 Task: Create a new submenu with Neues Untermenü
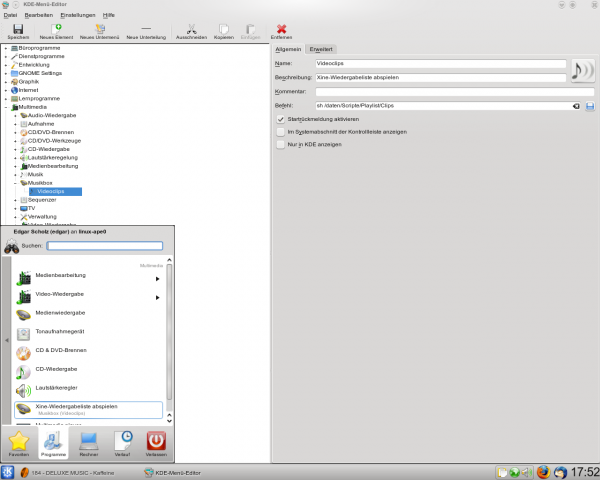[x=99, y=31]
